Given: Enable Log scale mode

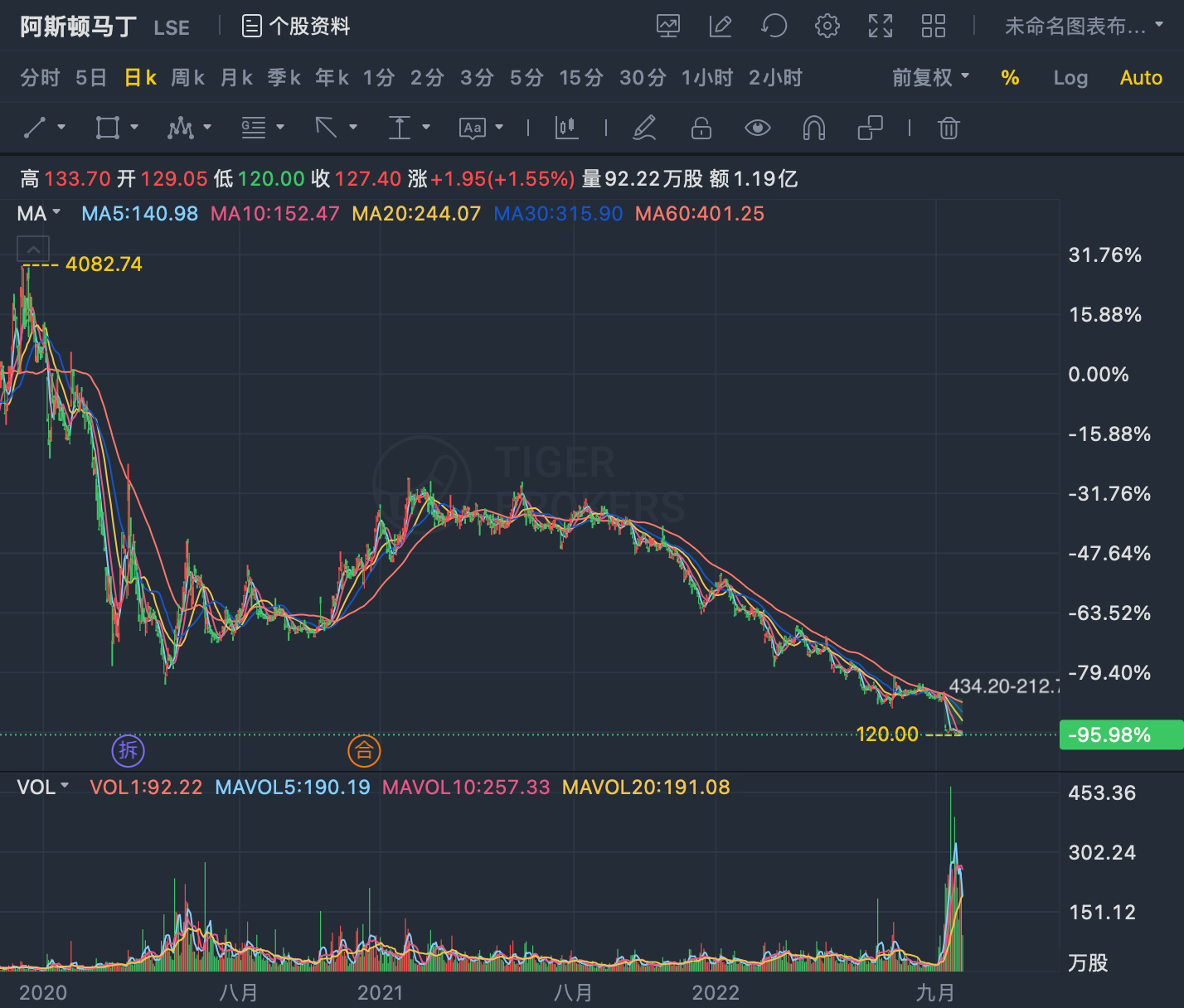Looking at the screenshot, I should click(1070, 78).
